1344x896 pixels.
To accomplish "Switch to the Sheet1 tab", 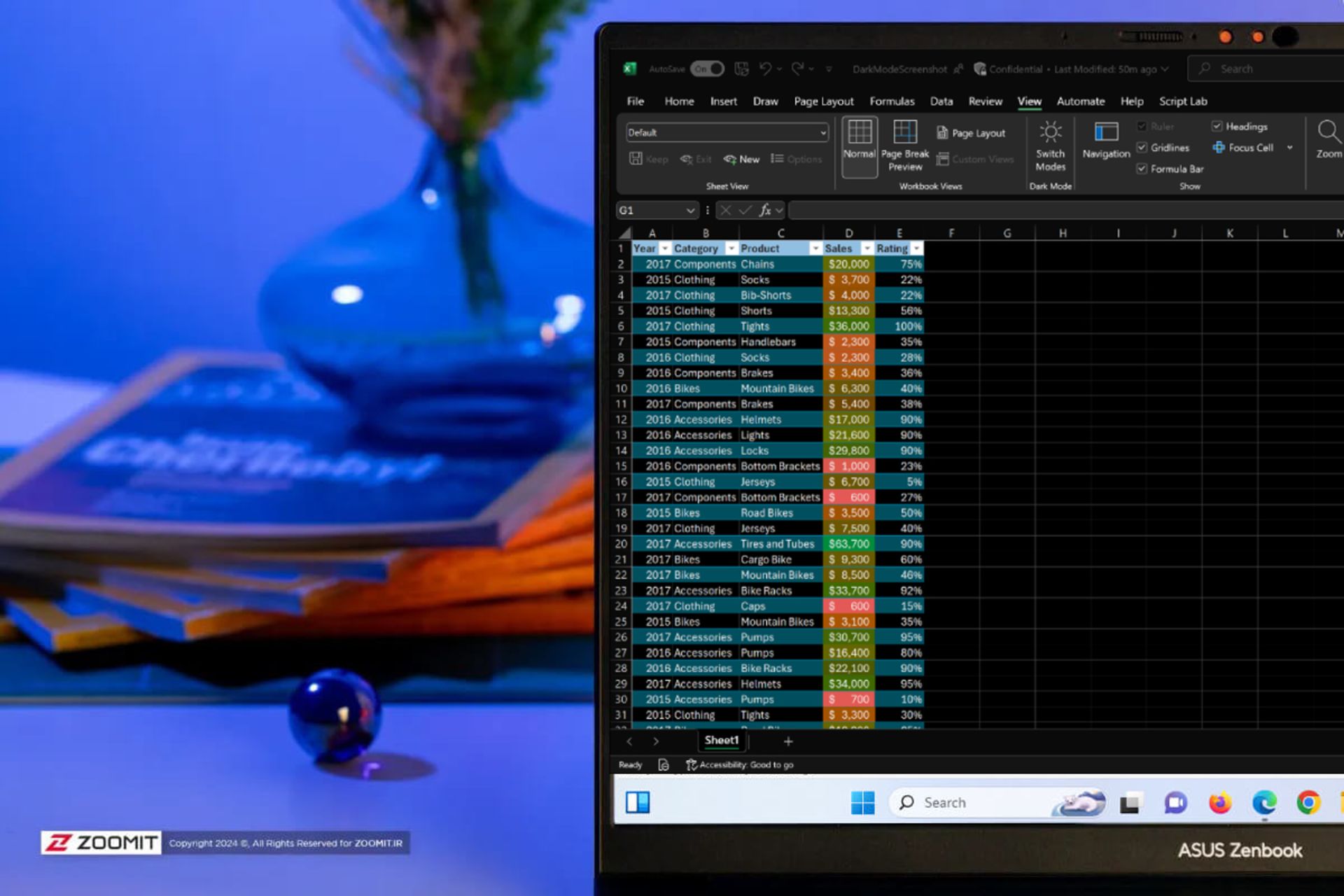I will (x=721, y=741).
